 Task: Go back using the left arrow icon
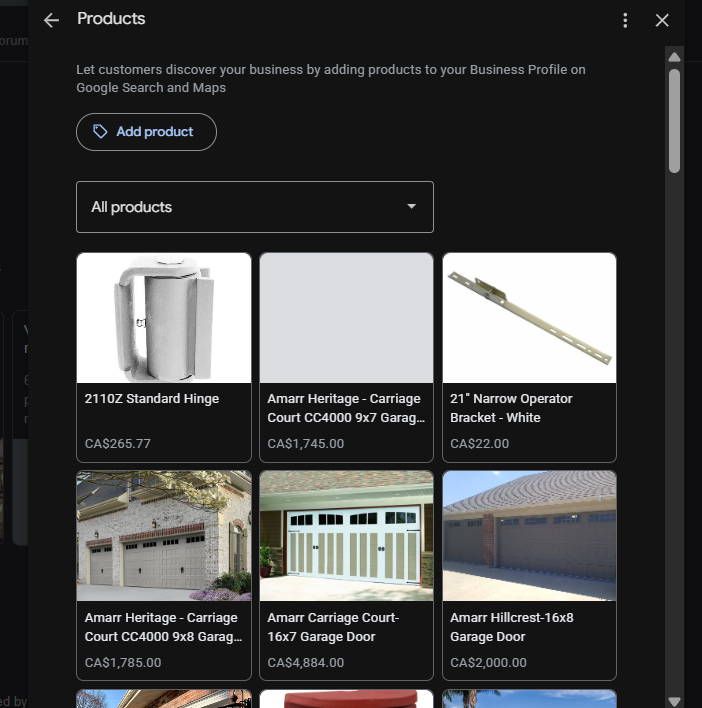[x=51, y=20]
